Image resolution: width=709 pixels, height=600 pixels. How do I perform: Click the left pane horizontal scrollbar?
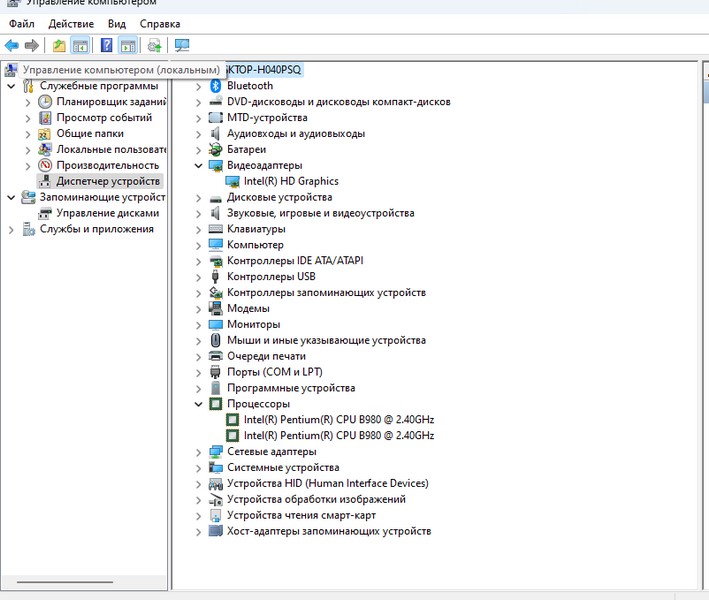[70, 581]
